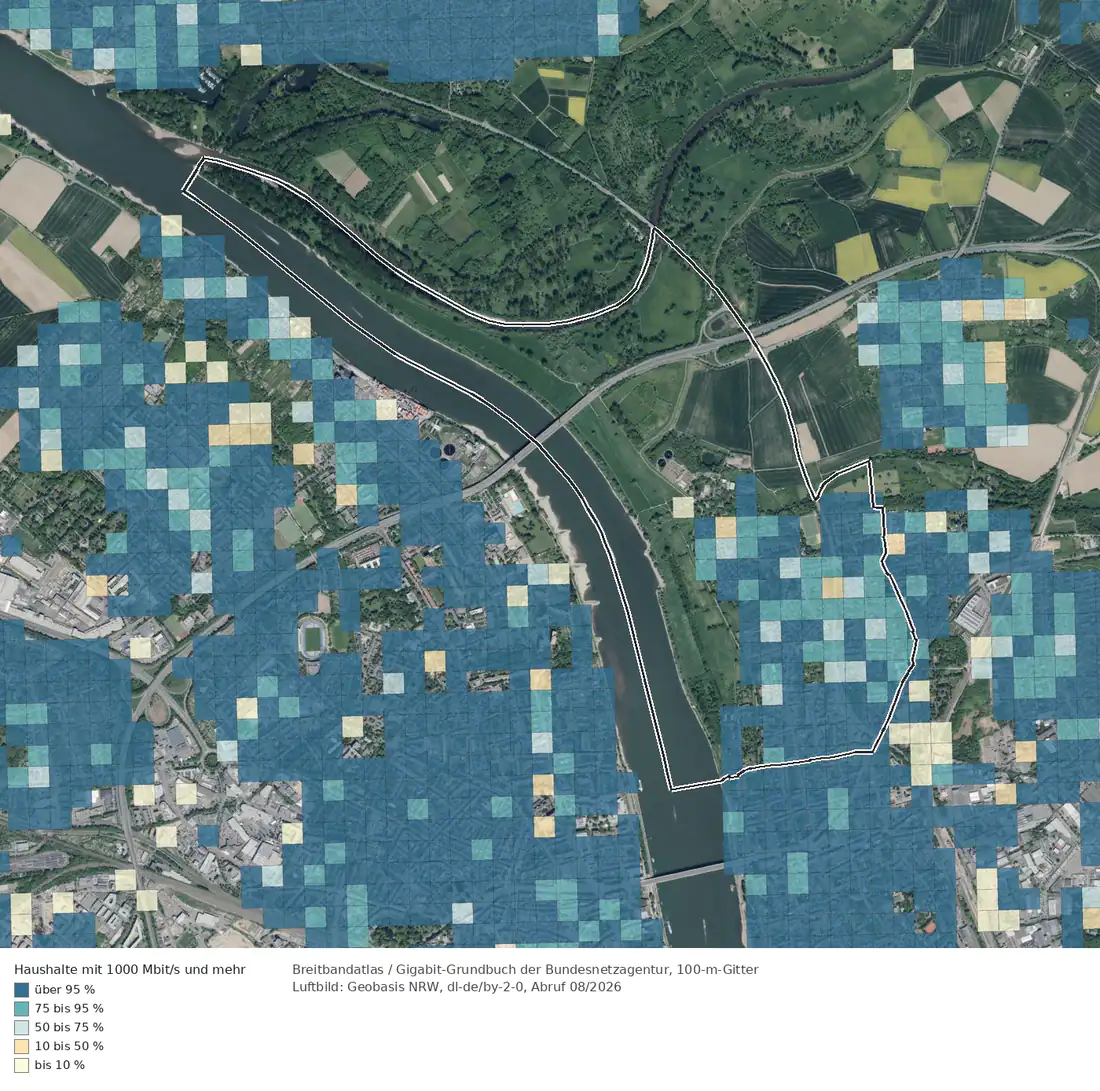Click the 'über 95 %' legend label
This screenshot has width=1100, height=1091.
65,989
